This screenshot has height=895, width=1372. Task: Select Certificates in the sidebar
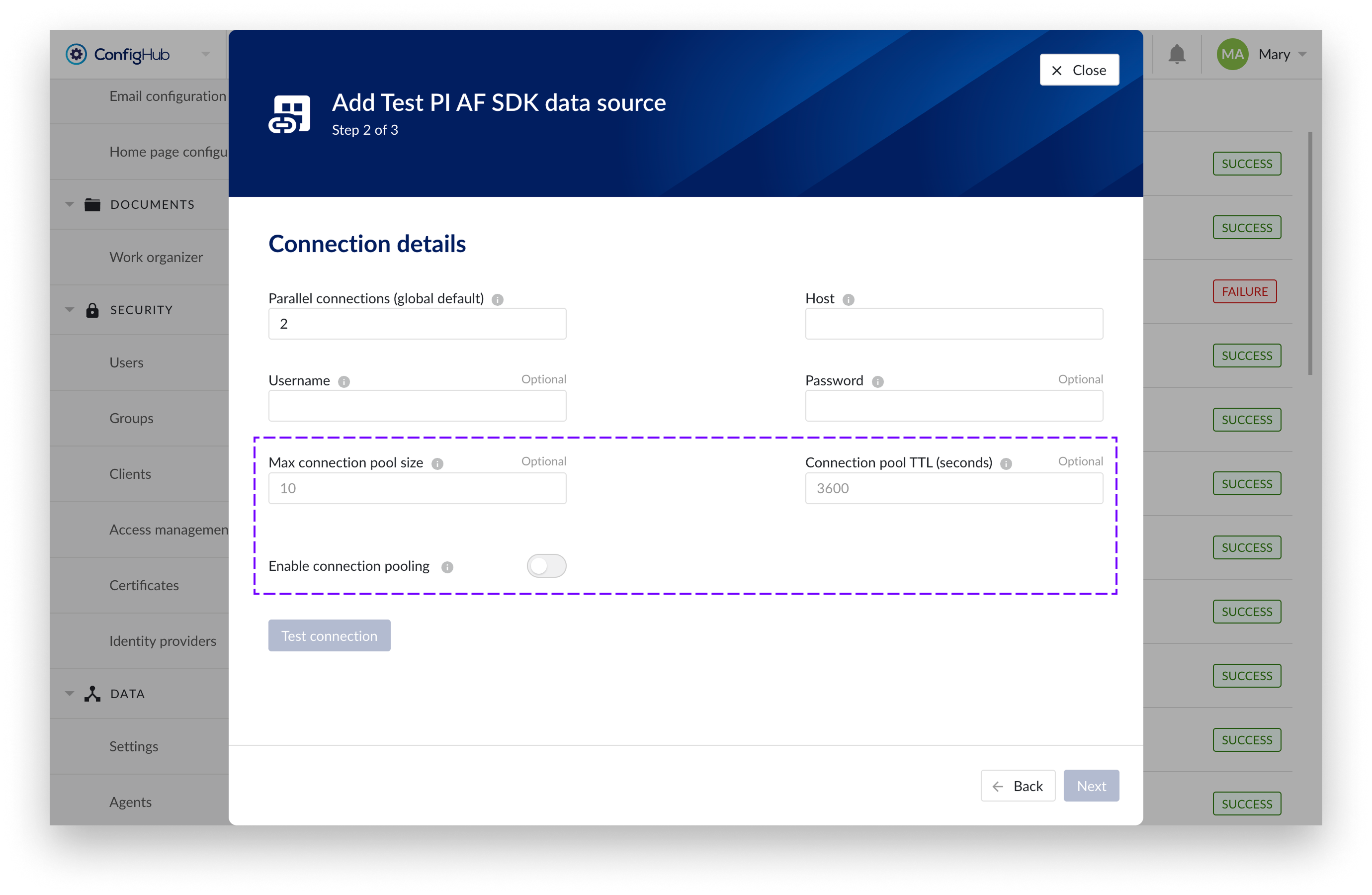[x=144, y=585]
